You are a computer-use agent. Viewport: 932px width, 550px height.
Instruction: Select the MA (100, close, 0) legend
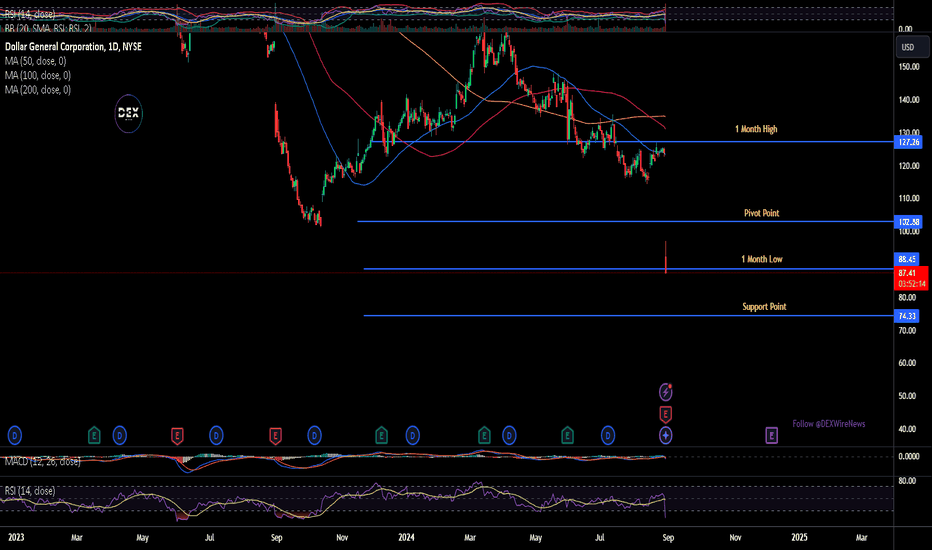click(38, 76)
